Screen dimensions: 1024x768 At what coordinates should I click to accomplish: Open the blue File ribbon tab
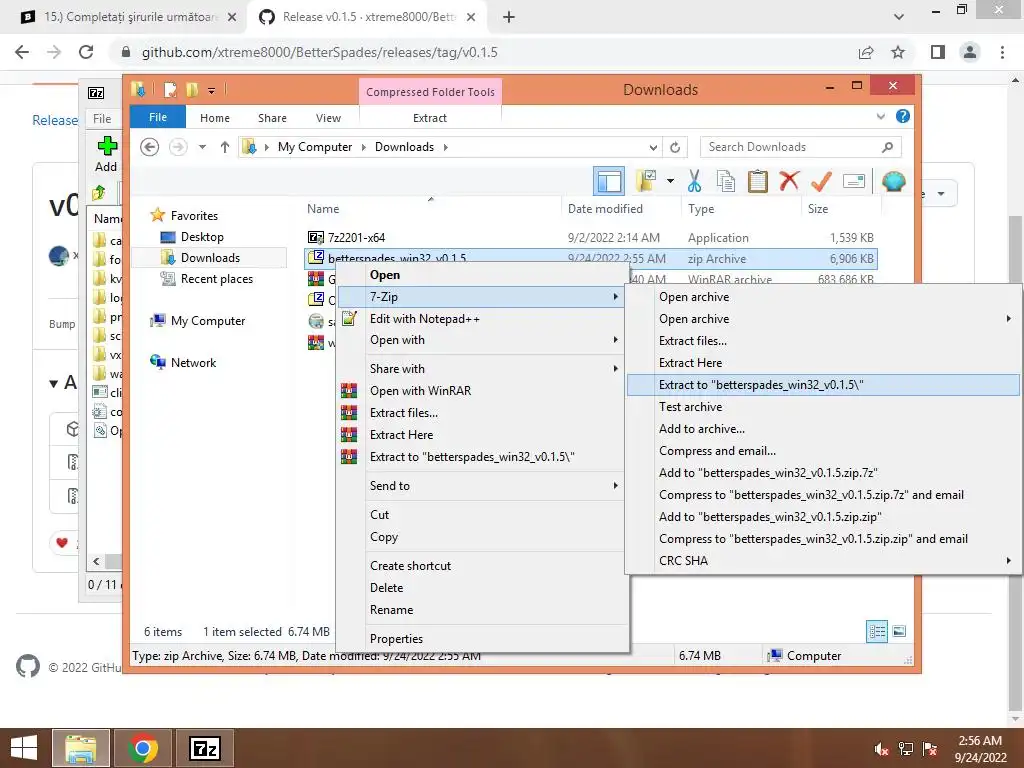158,117
